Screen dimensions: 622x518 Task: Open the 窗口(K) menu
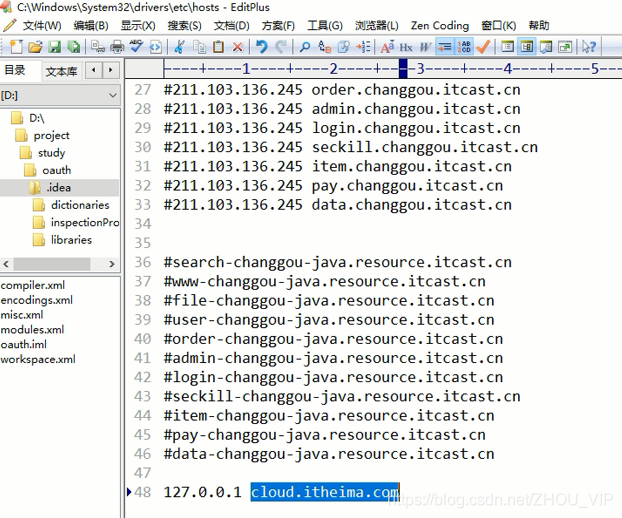pyautogui.click(x=499, y=25)
